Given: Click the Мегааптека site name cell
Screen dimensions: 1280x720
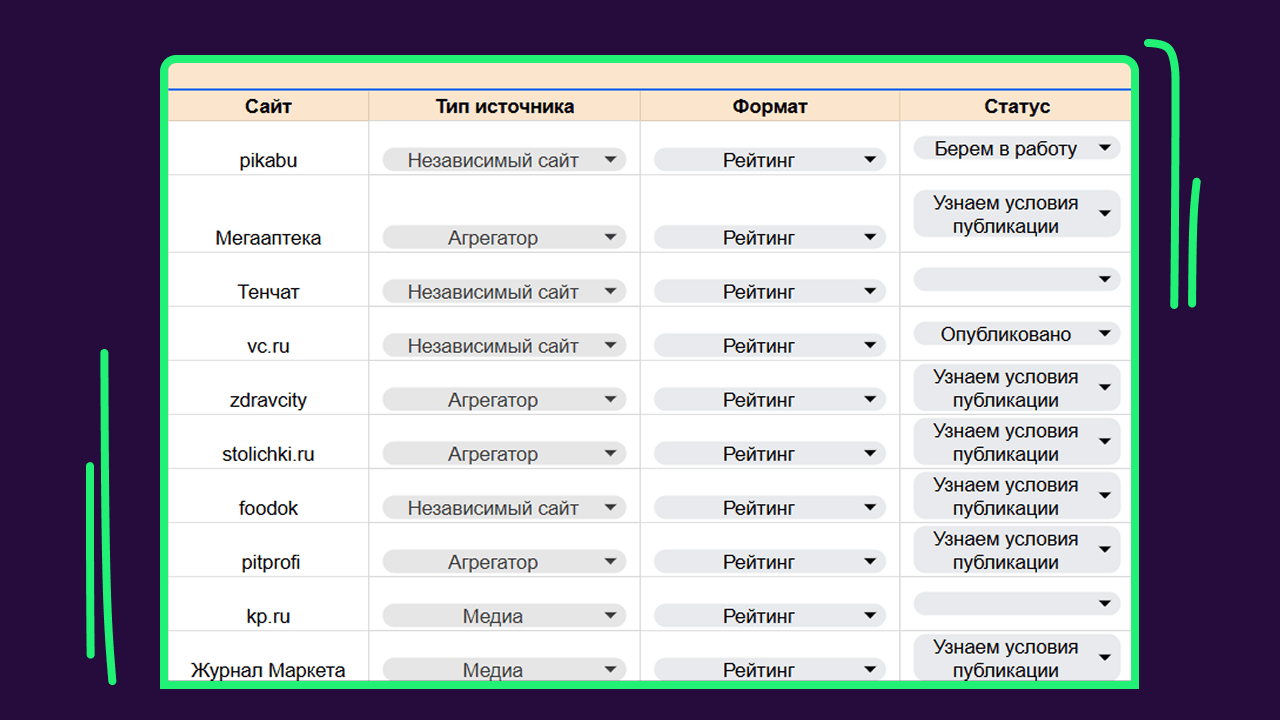Looking at the screenshot, I should click(x=268, y=238).
